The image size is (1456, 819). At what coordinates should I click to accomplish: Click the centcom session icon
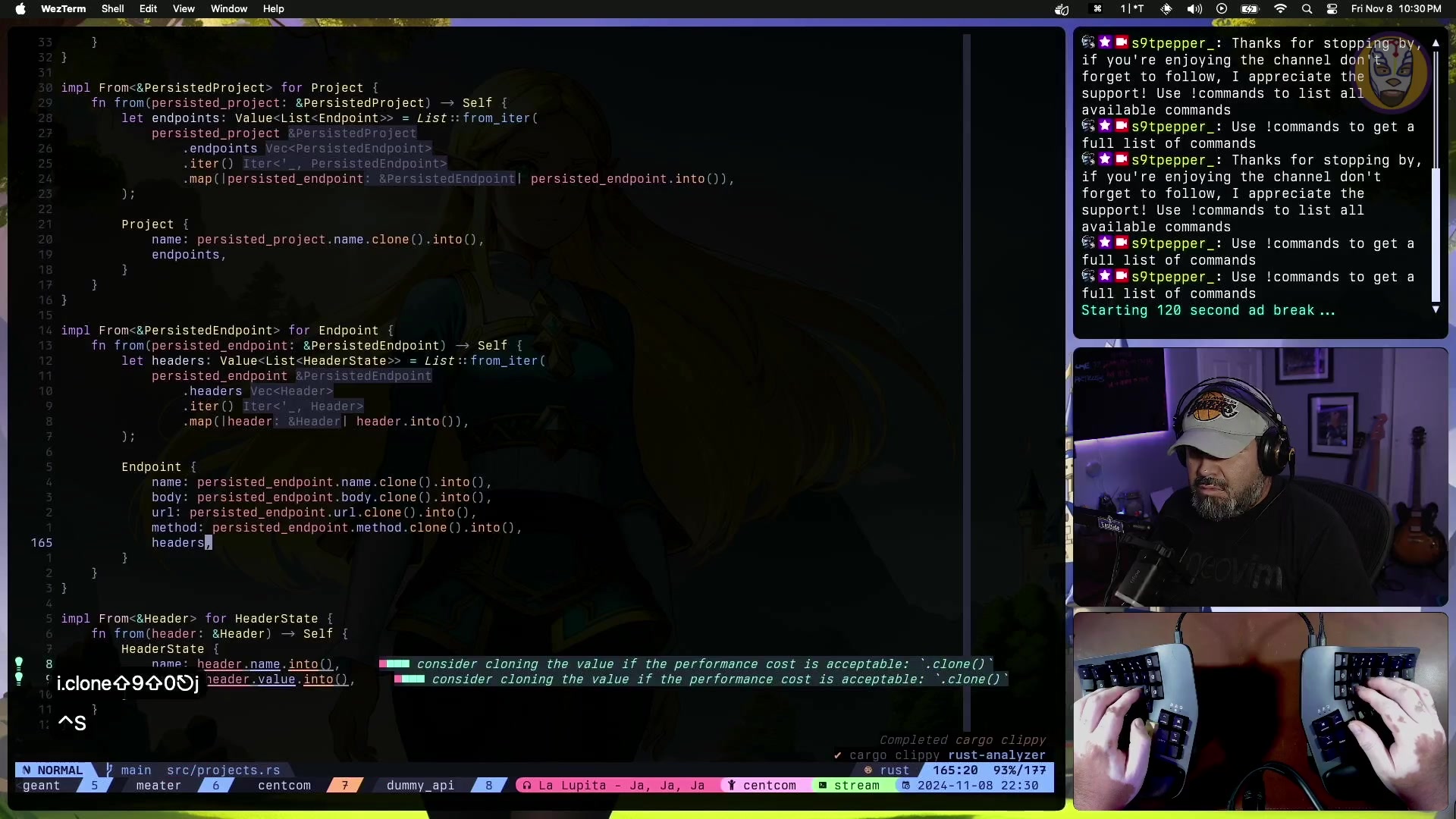(x=732, y=786)
